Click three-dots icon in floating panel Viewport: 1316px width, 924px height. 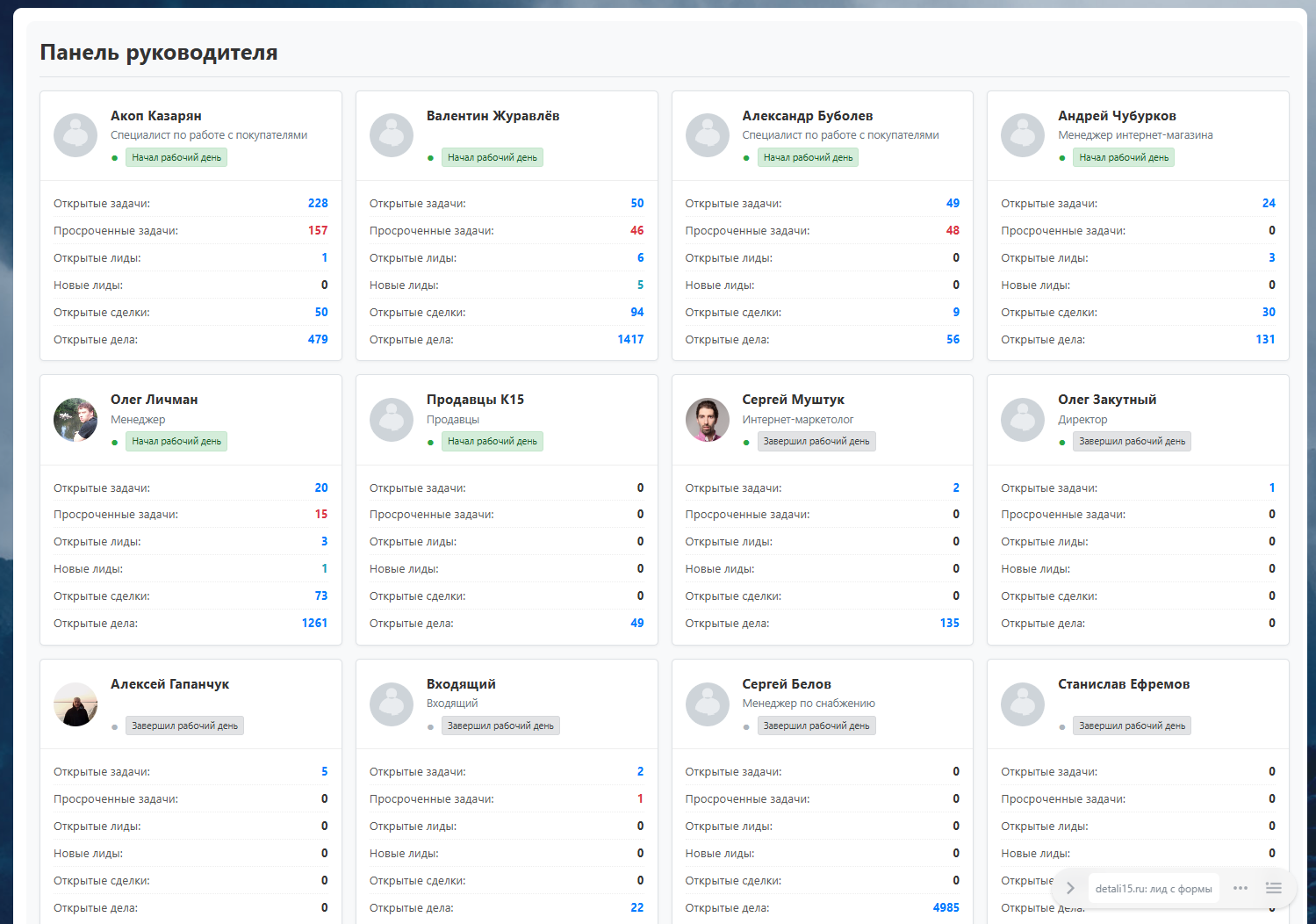tap(1240, 888)
